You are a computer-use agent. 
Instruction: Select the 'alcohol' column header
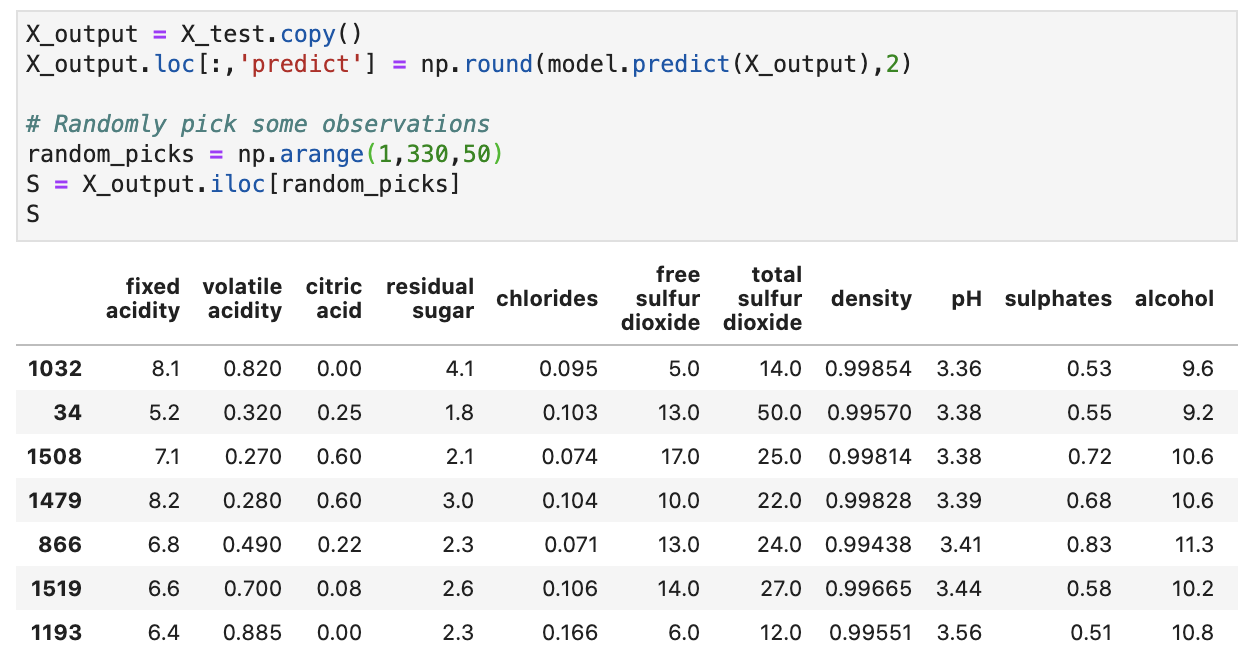click(1174, 298)
